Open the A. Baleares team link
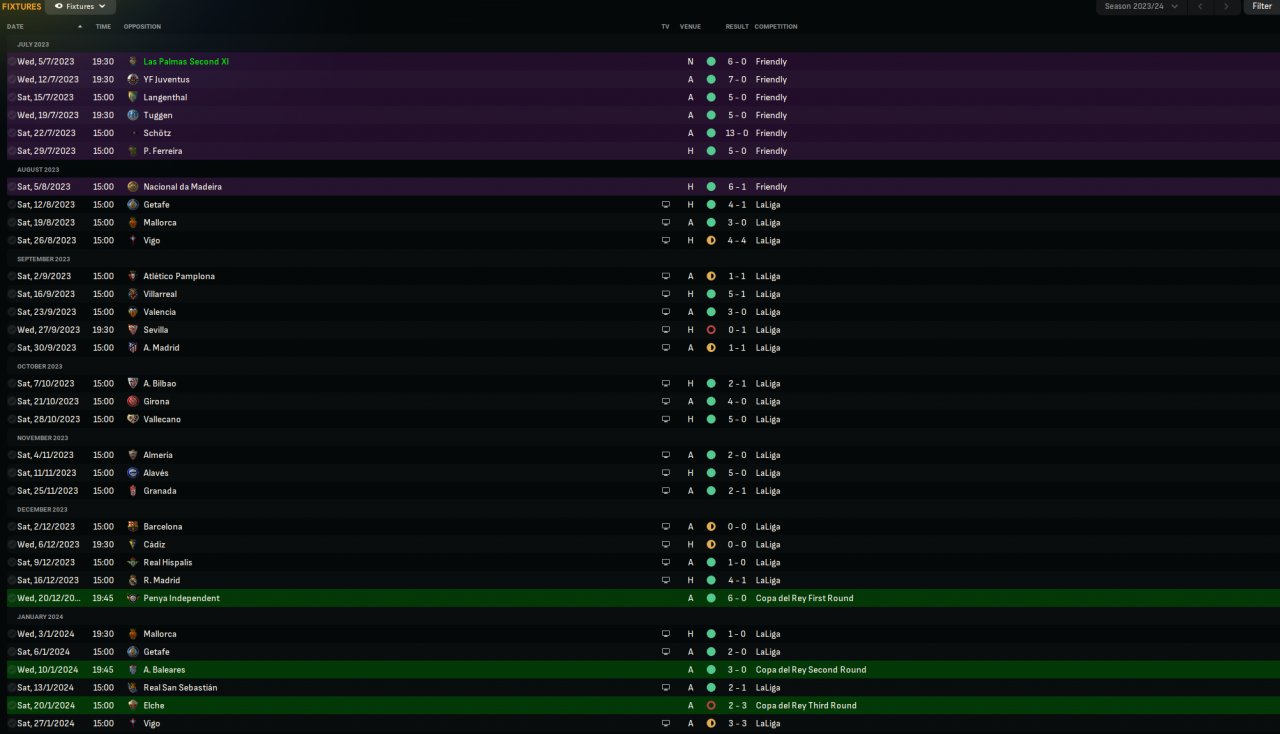The image size is (1280, 734). click(x=164, y=670)
